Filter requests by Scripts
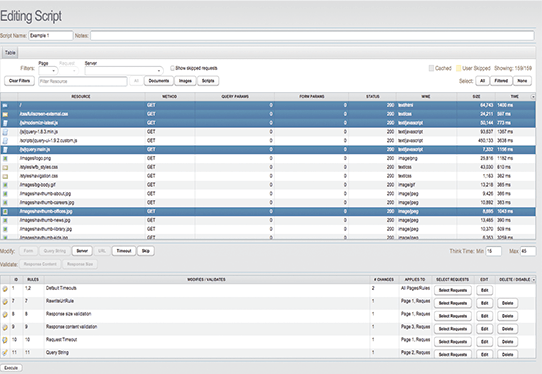This screenshot has height=374, width=542. (208, 81)
